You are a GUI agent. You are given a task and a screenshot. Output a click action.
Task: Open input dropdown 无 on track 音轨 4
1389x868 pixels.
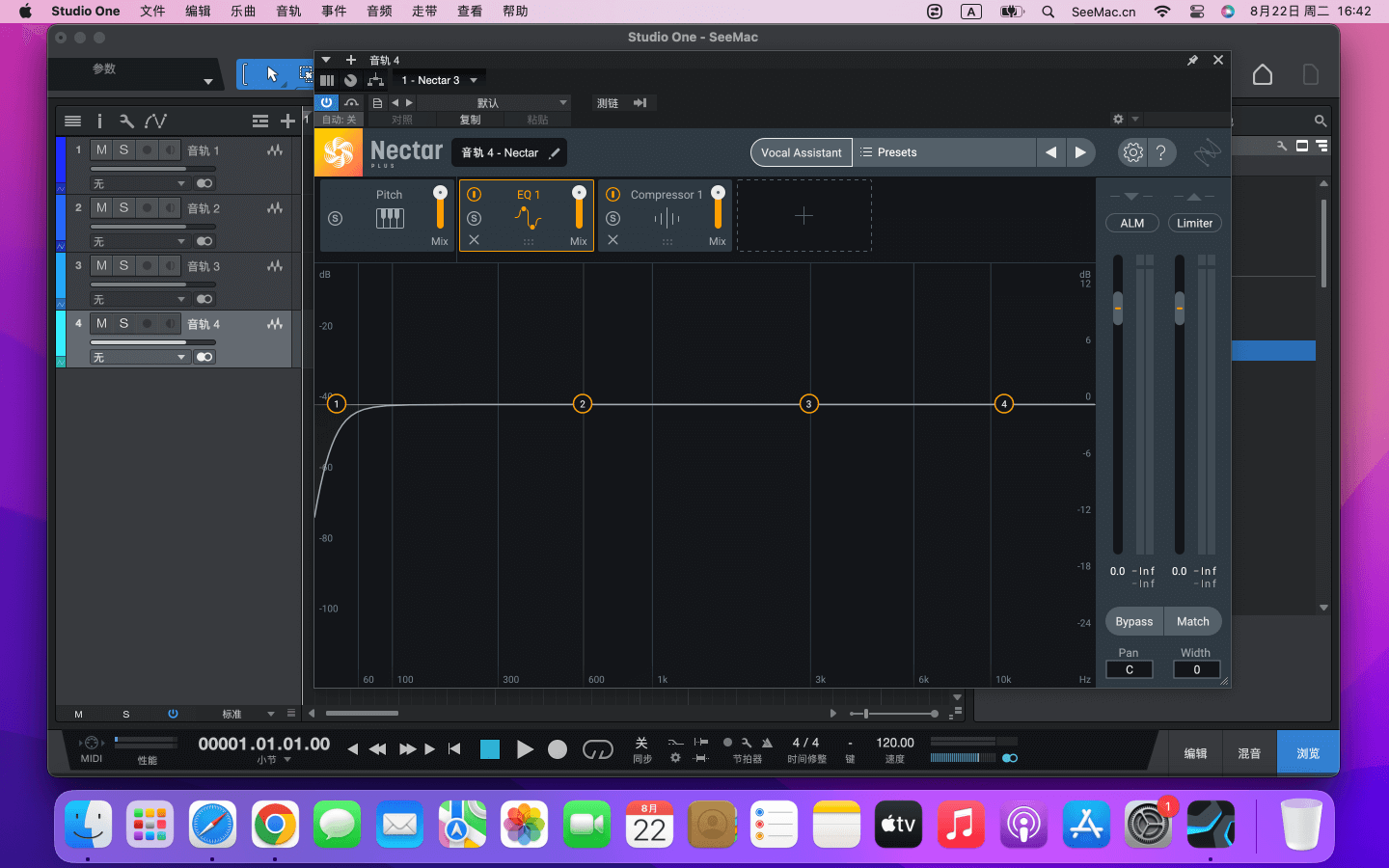click(140, 358)
